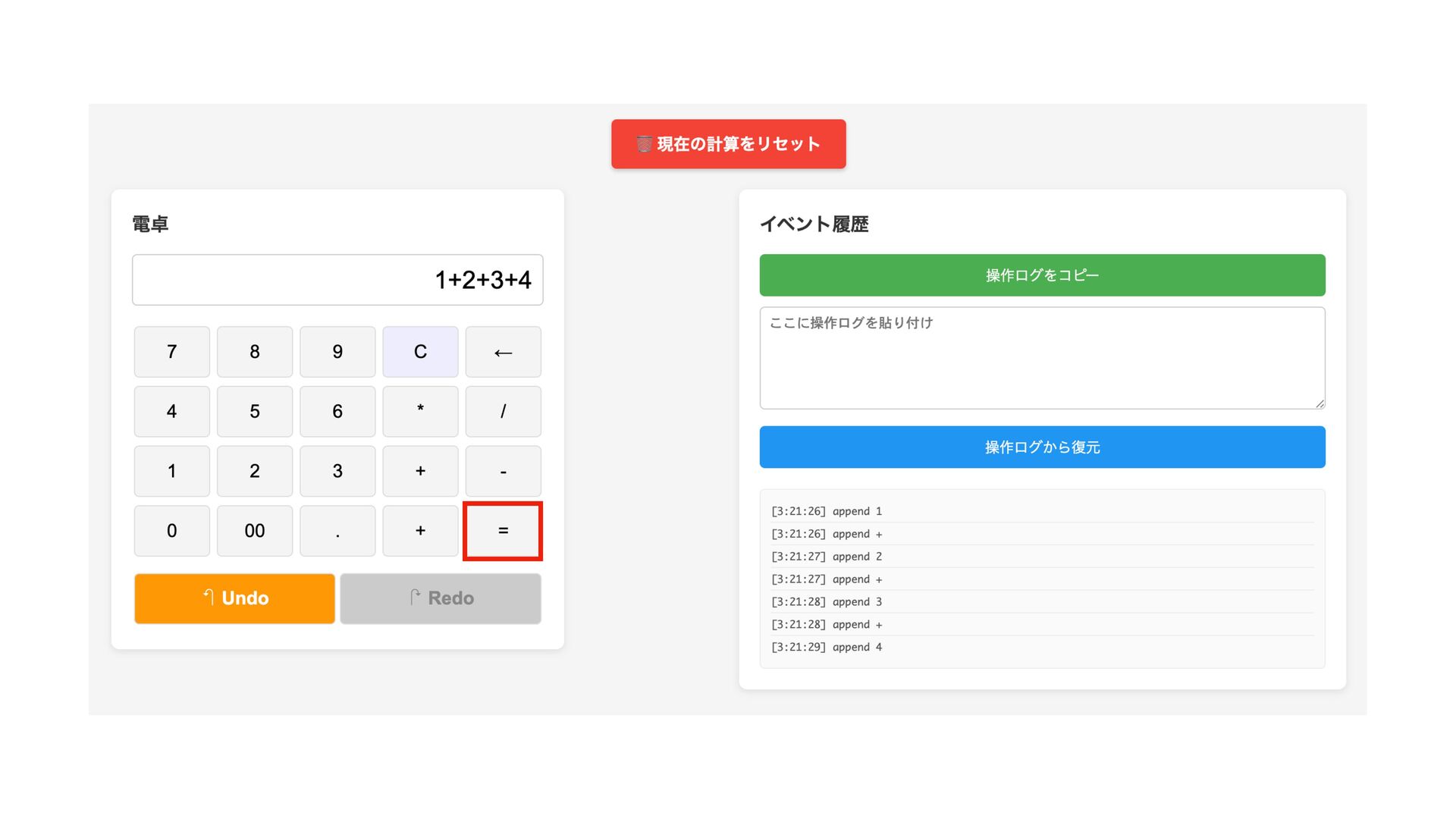The image size is (1456, 819).
Task: Click the equals button
Action: [503, 531]
